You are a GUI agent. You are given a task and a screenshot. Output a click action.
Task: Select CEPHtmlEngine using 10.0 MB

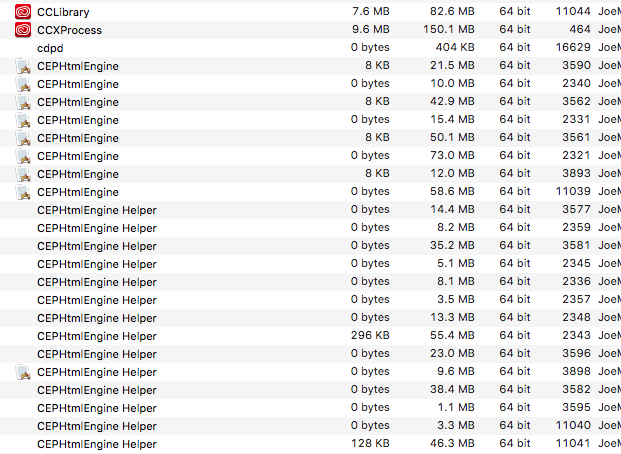tap(310, 84)
